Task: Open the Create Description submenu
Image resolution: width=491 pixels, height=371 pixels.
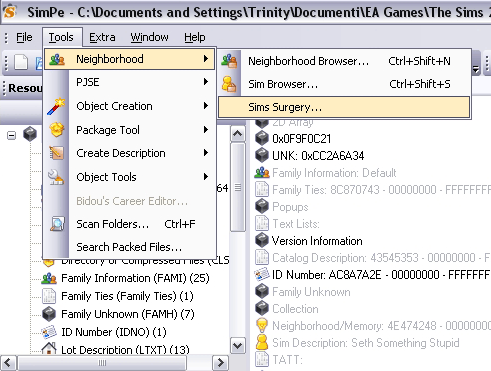Action: point(129,153)
